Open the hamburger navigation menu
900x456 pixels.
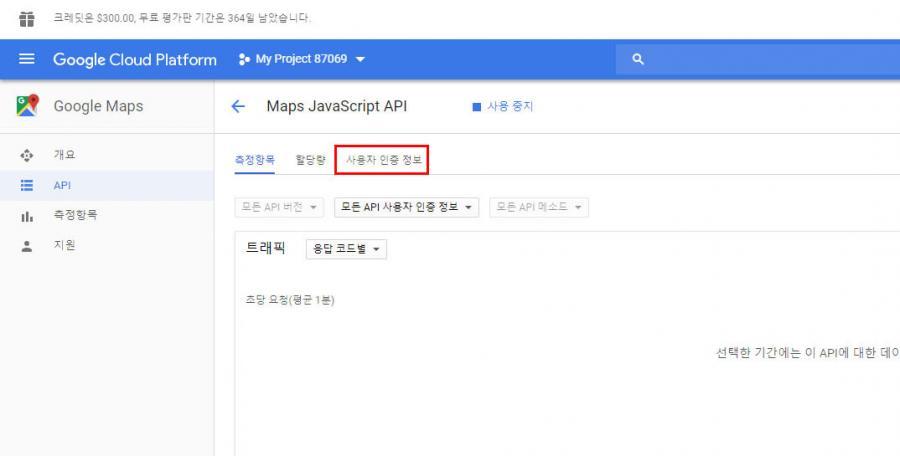(x=27, y=59)
